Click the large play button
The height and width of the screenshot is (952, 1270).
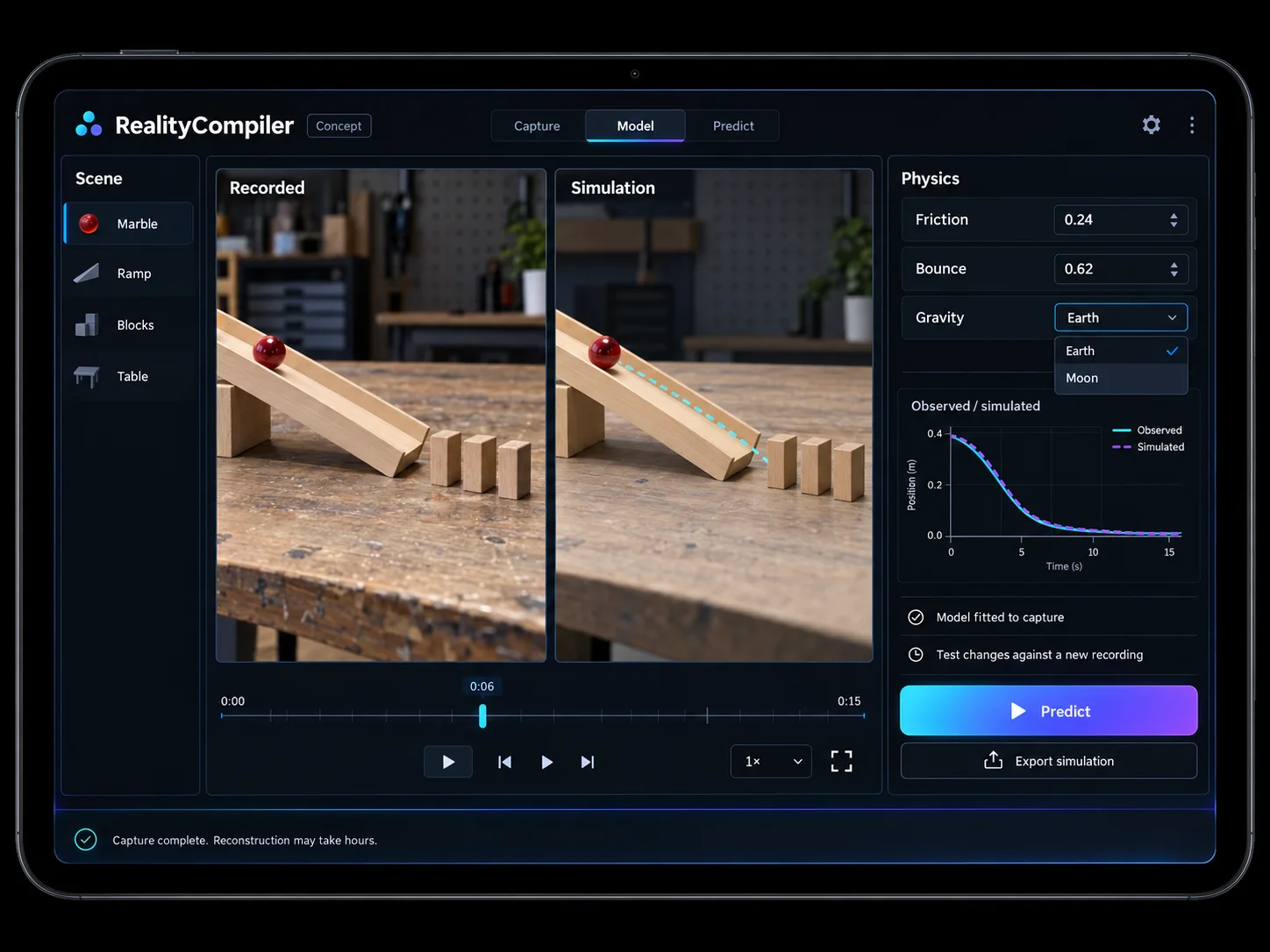[x=448, y=762]
